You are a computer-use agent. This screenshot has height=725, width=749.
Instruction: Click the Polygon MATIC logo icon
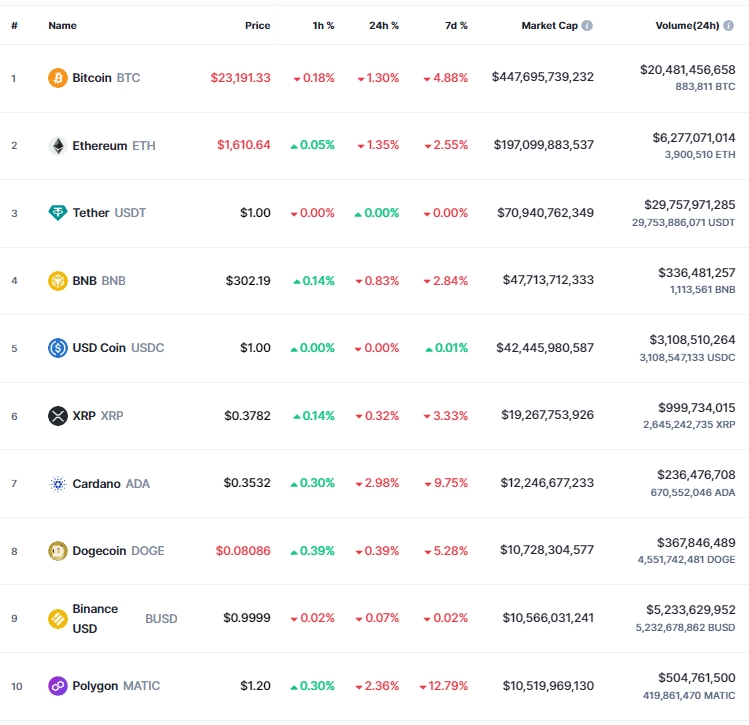point(58,686)
